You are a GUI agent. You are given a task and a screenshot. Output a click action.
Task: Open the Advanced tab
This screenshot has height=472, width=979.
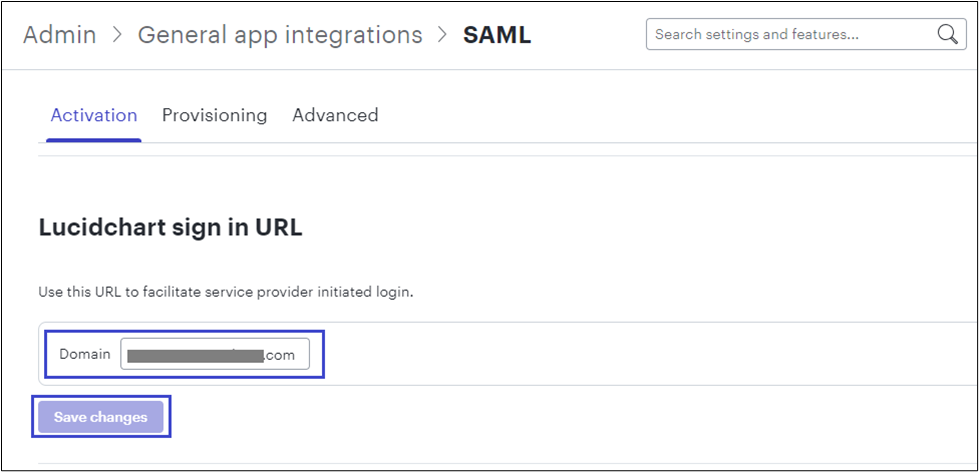335,115
